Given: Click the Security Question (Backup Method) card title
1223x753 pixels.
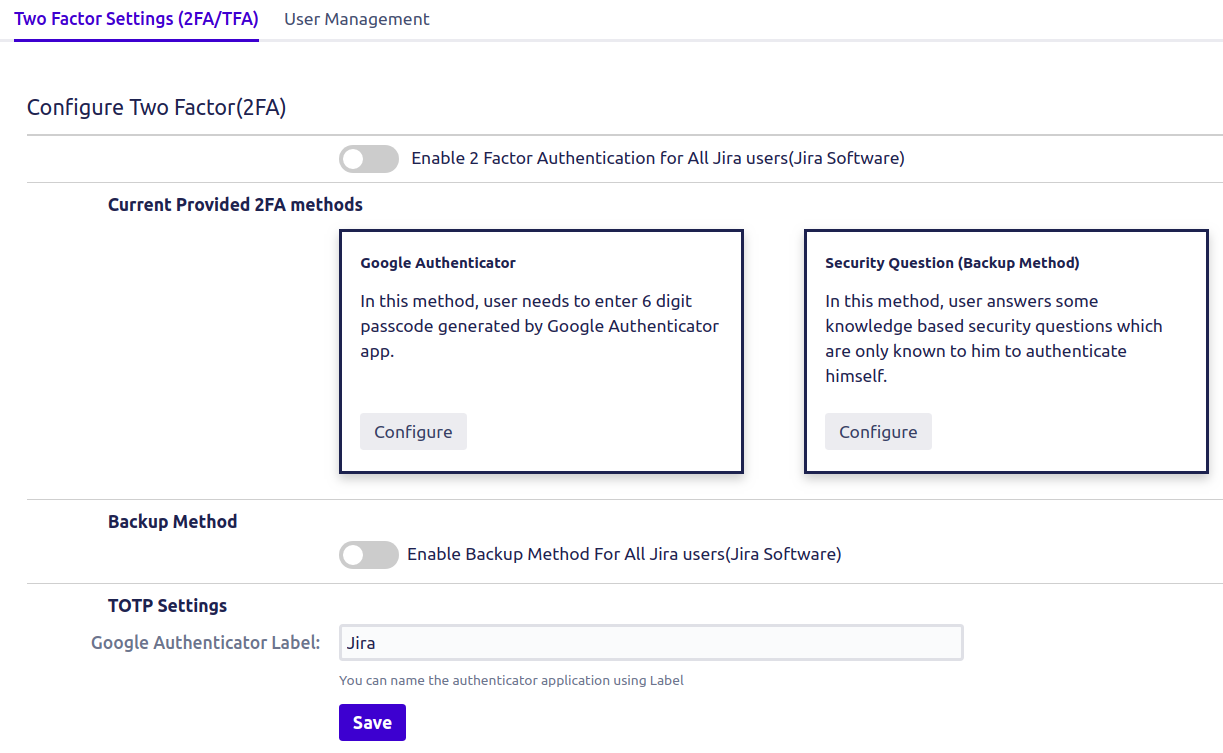Looking at the screenshot, I should coord(952,263).
